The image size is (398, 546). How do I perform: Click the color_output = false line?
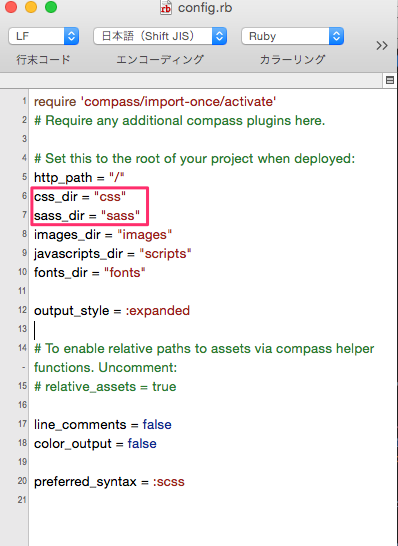pos(95,444)
